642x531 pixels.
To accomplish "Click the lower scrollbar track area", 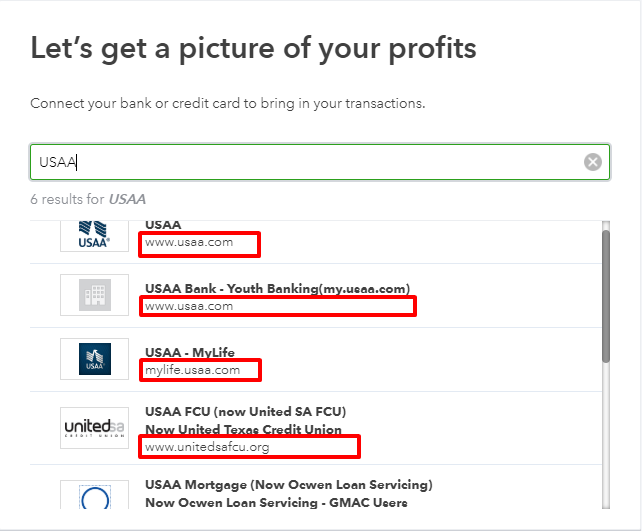I will (606, 435).
